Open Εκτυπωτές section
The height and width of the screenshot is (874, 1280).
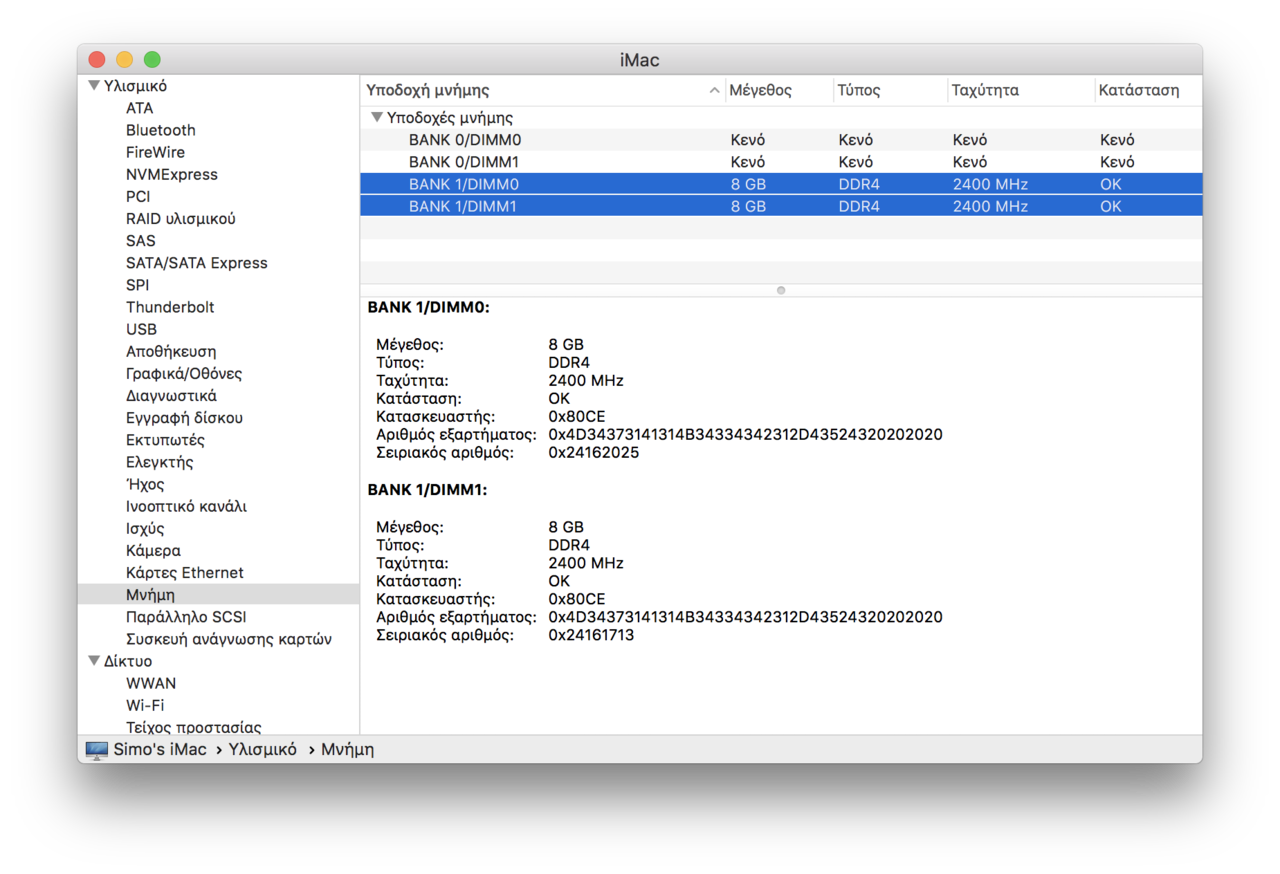(x=165, y=440)
